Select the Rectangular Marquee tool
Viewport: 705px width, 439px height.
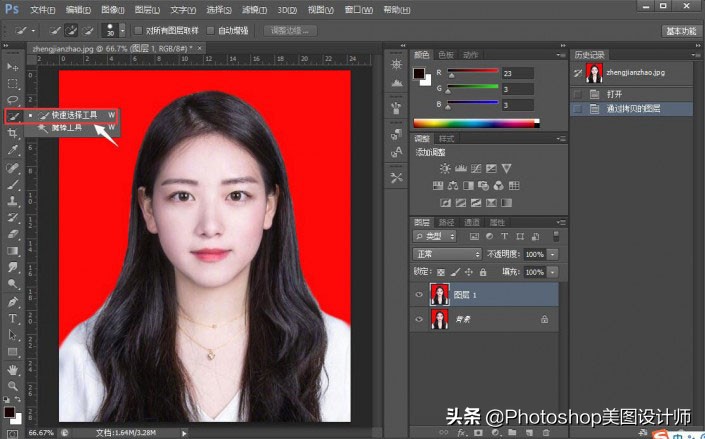pyautogui.click(x=13, y=83)
